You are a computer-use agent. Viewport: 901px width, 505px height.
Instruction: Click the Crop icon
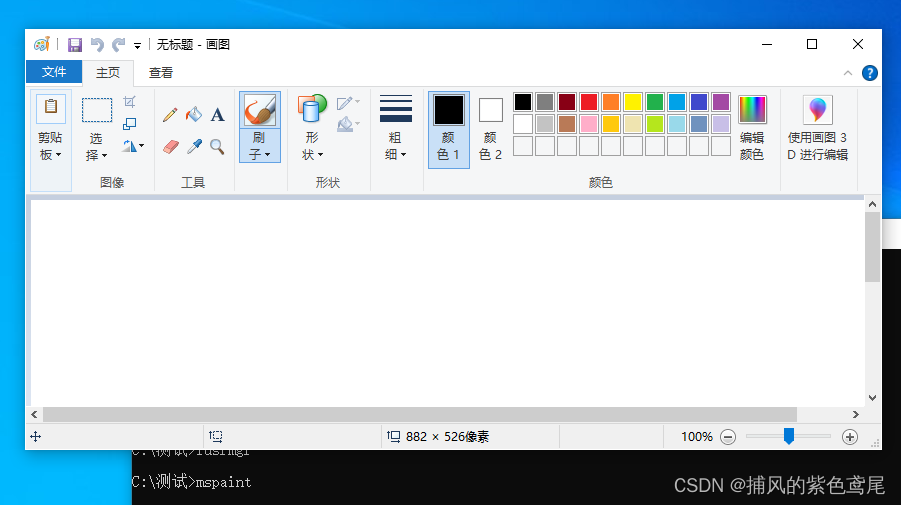tap(129, 102)
